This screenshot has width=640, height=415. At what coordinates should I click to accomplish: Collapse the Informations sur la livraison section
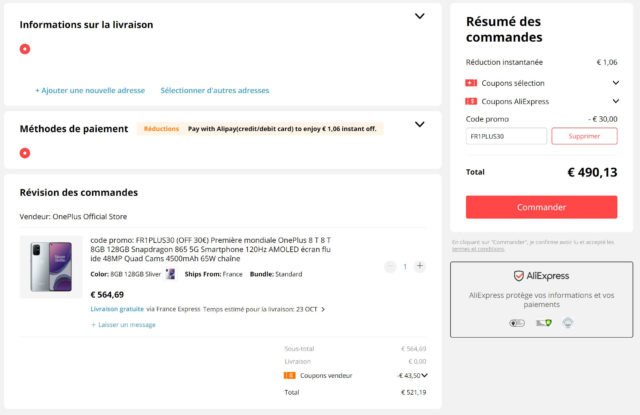420,16
